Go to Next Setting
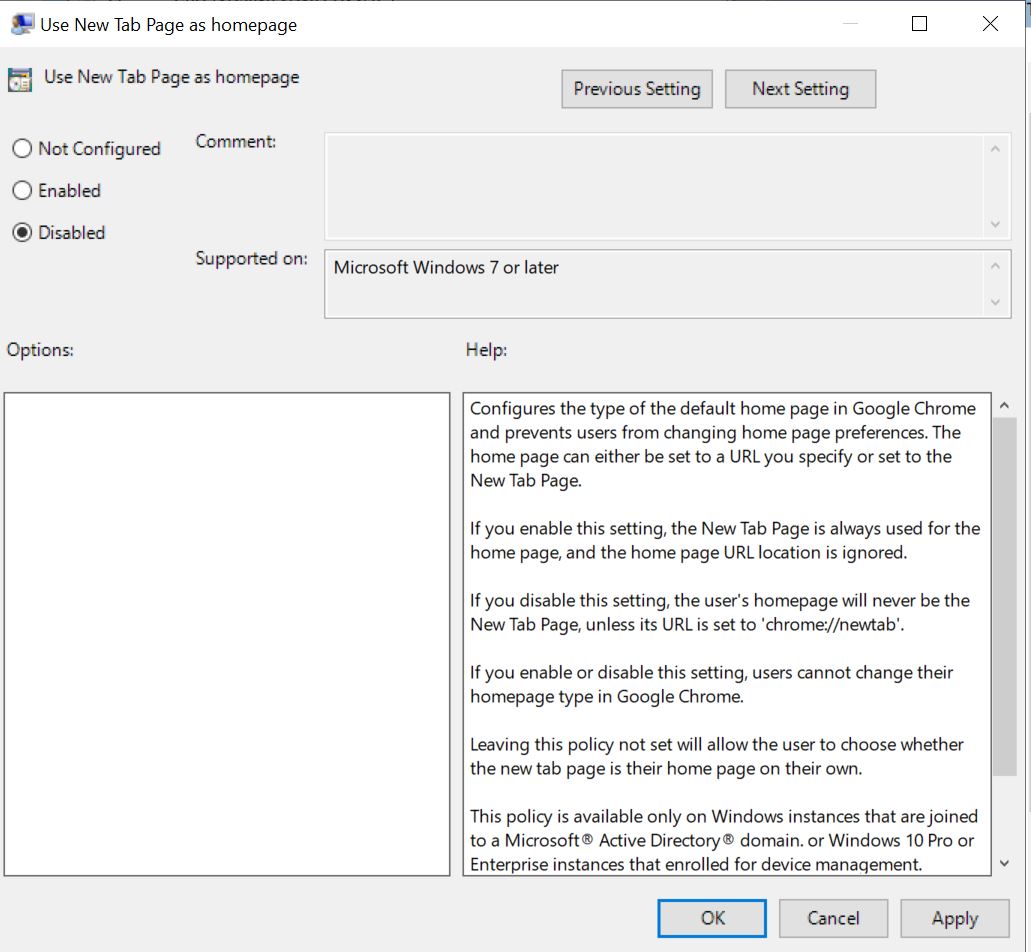This screenshot has height=952, width=1031. click(x=800, y=89)
